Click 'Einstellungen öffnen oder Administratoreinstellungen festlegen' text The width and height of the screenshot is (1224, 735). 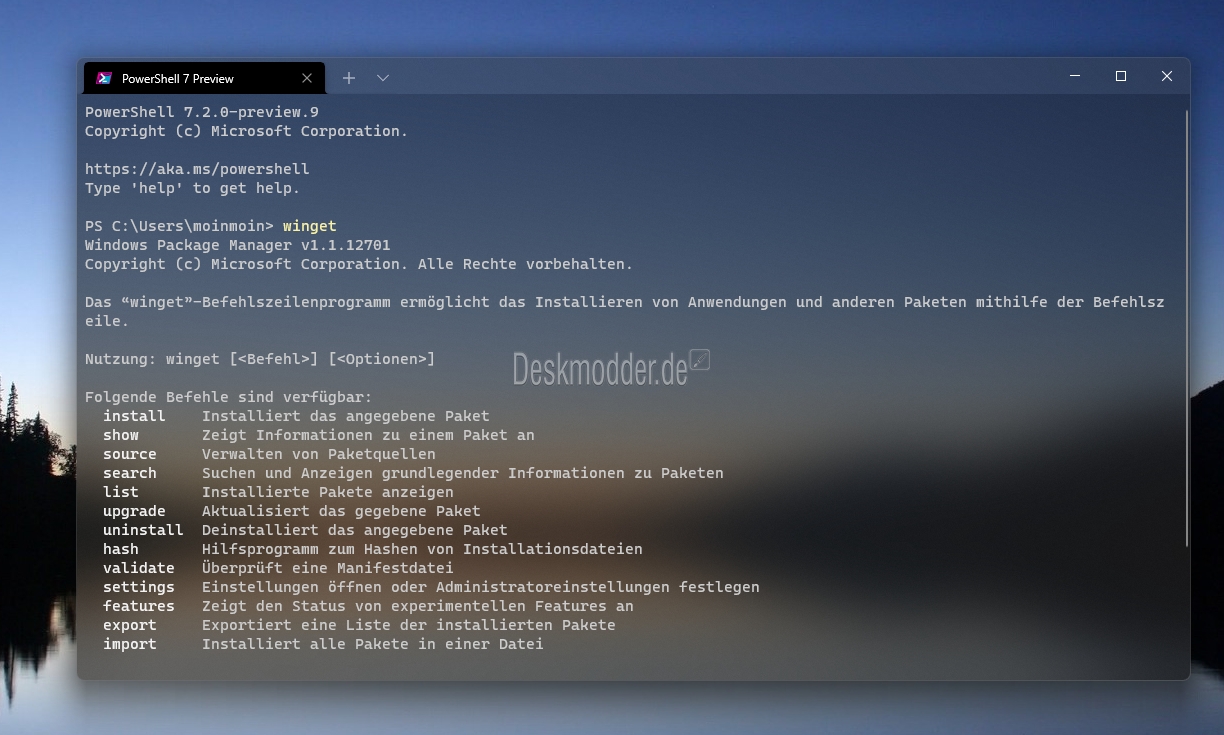(481, 587)
